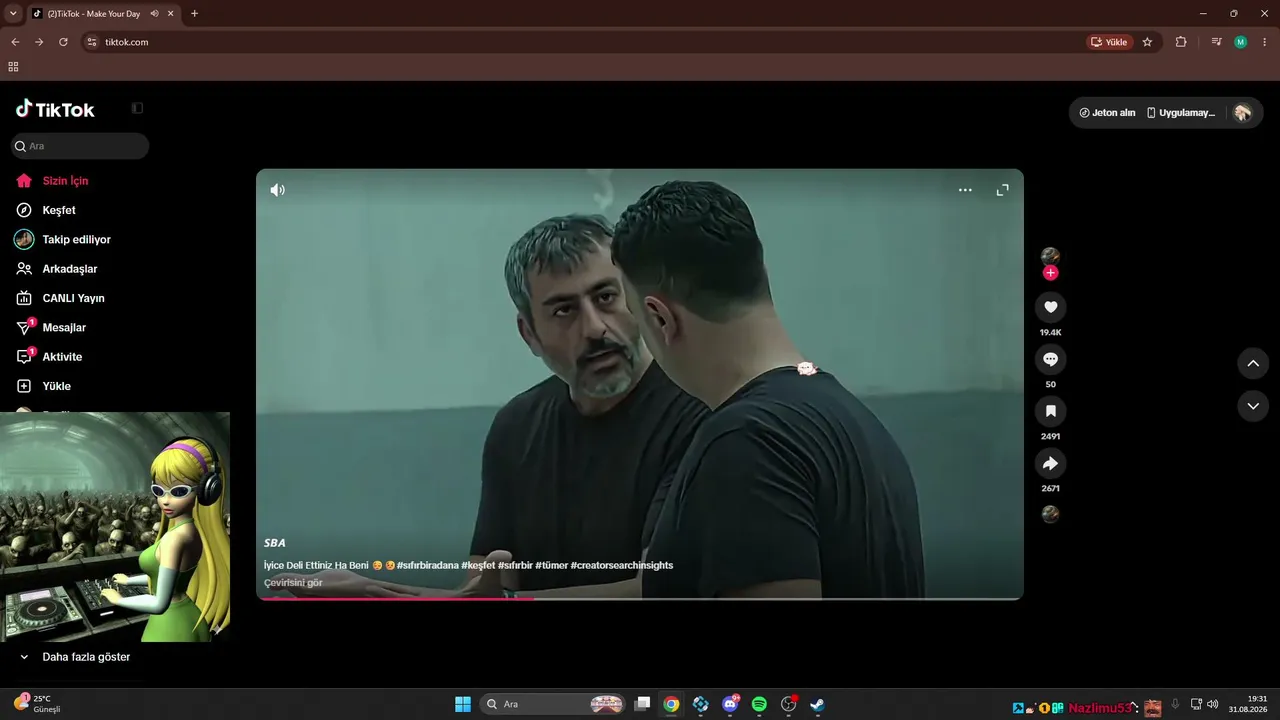Open the creator's avatar profile
1280x720 pixels.
1050,257
